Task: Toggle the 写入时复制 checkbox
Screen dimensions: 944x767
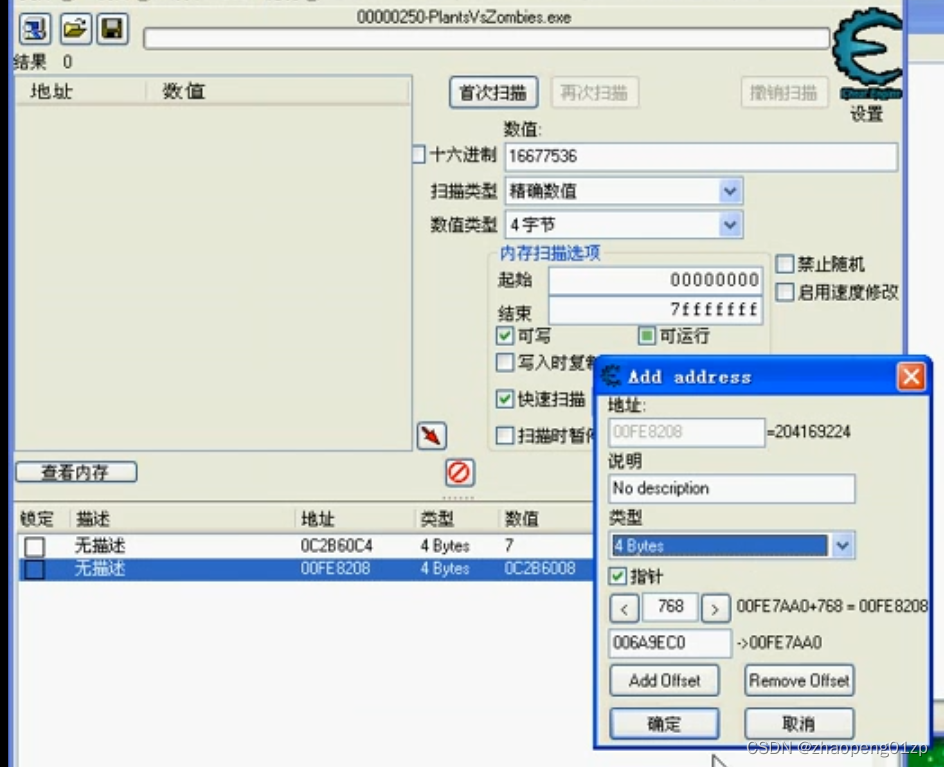Action: 505,362
